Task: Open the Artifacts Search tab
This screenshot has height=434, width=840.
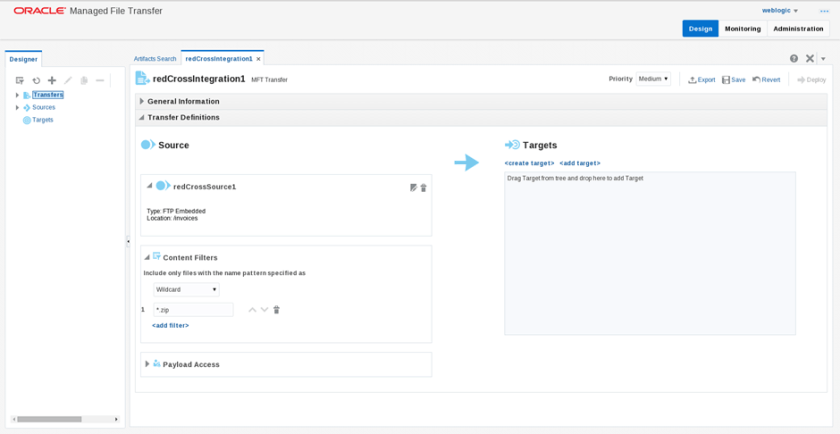Action: point(155,59)
